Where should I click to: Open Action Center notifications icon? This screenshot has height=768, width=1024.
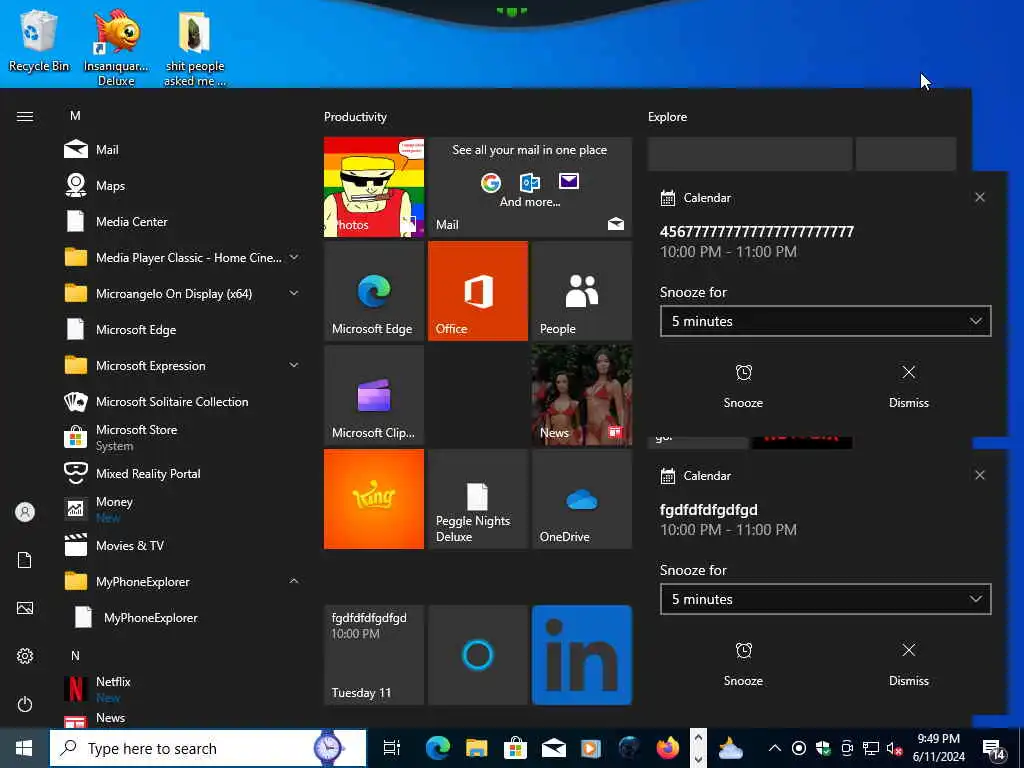coord(995,748)
